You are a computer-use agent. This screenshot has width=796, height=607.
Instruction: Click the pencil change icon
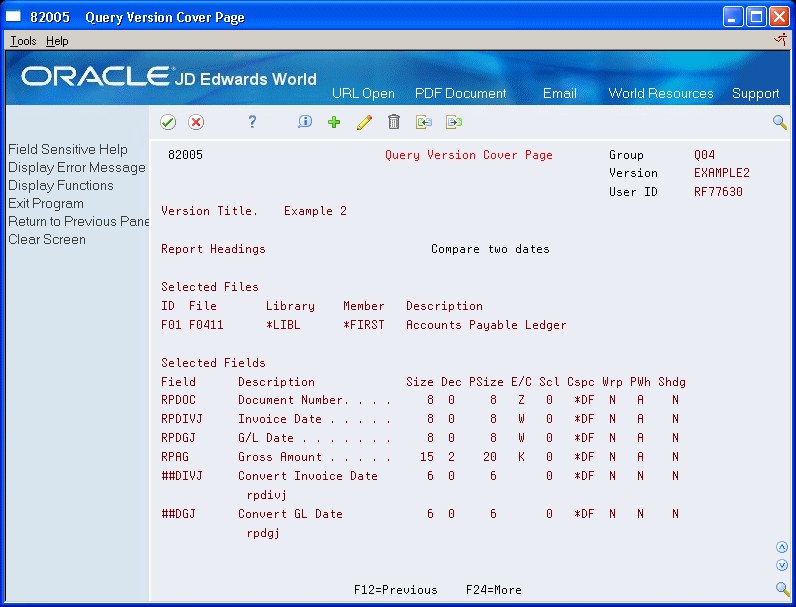(364, 122)
